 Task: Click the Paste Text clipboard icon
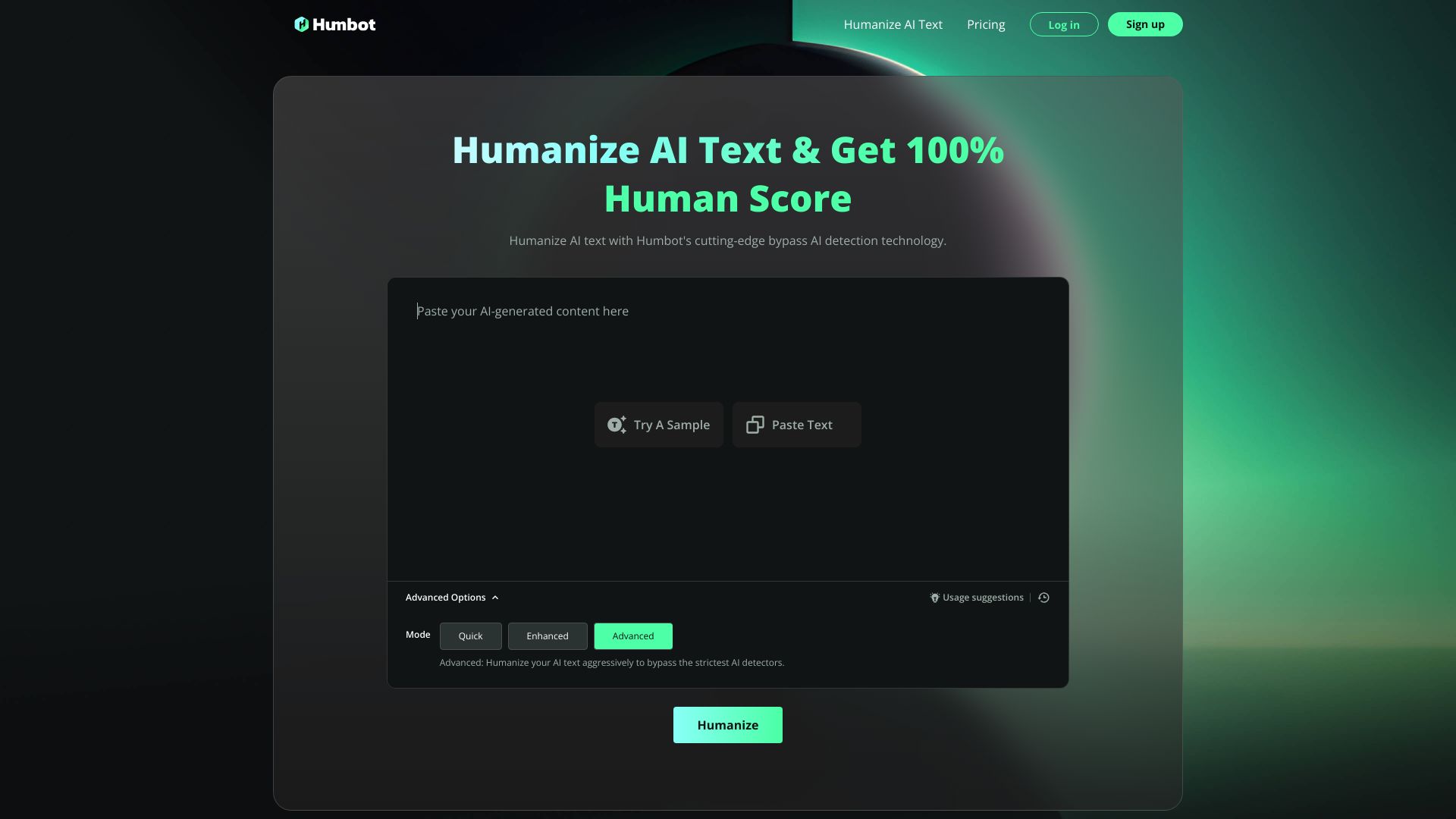click(x=754, y=424)
